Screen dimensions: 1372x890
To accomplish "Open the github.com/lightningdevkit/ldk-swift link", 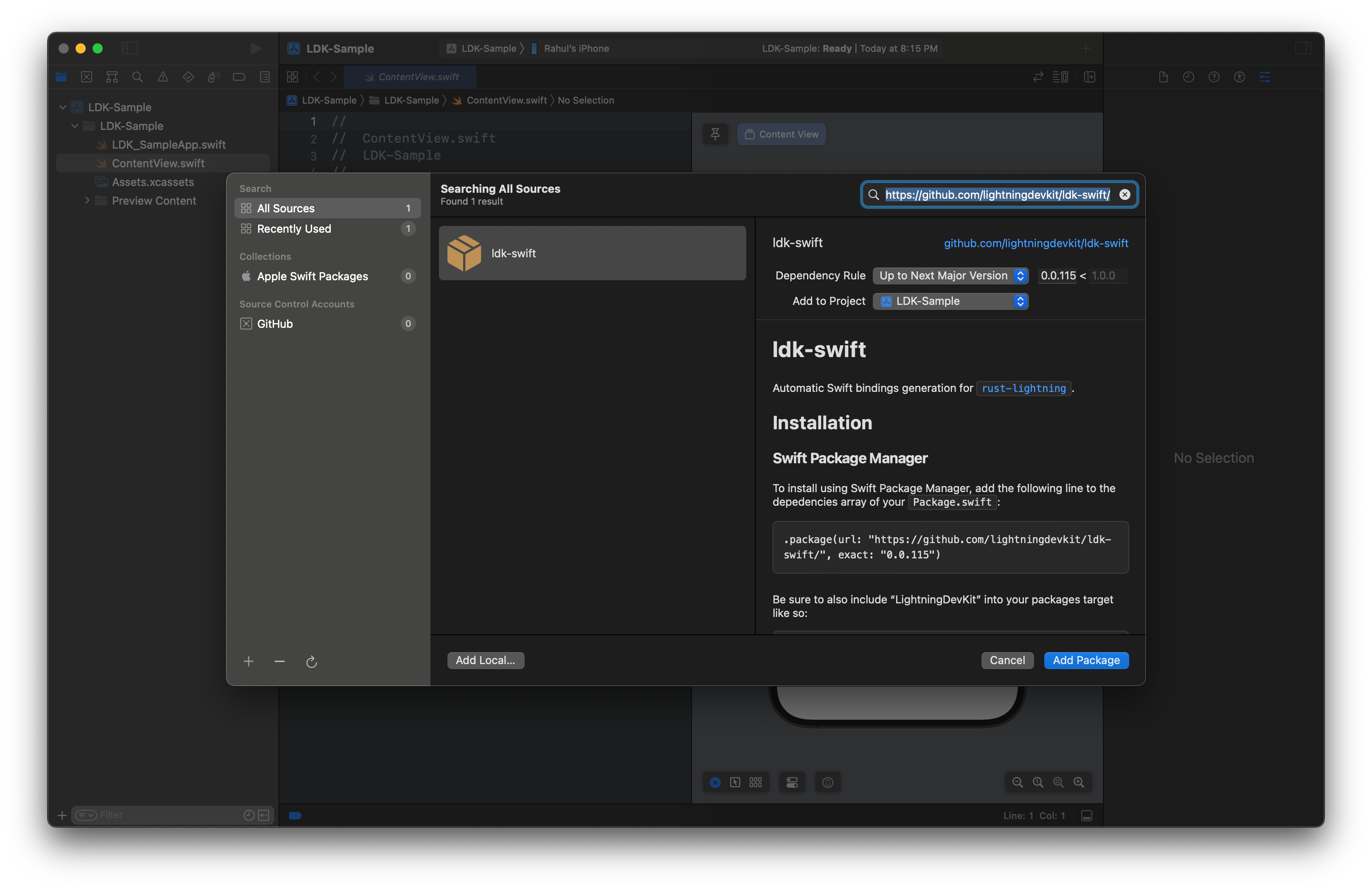I will click(1035, 243).
